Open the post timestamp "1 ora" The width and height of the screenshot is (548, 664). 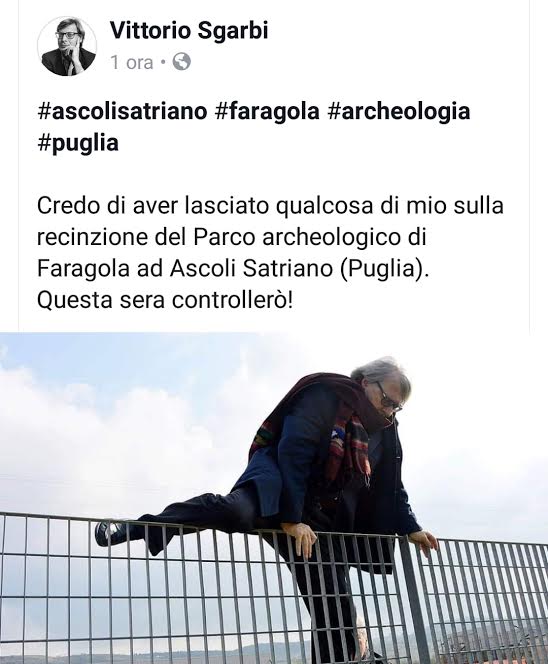[132, 63]
